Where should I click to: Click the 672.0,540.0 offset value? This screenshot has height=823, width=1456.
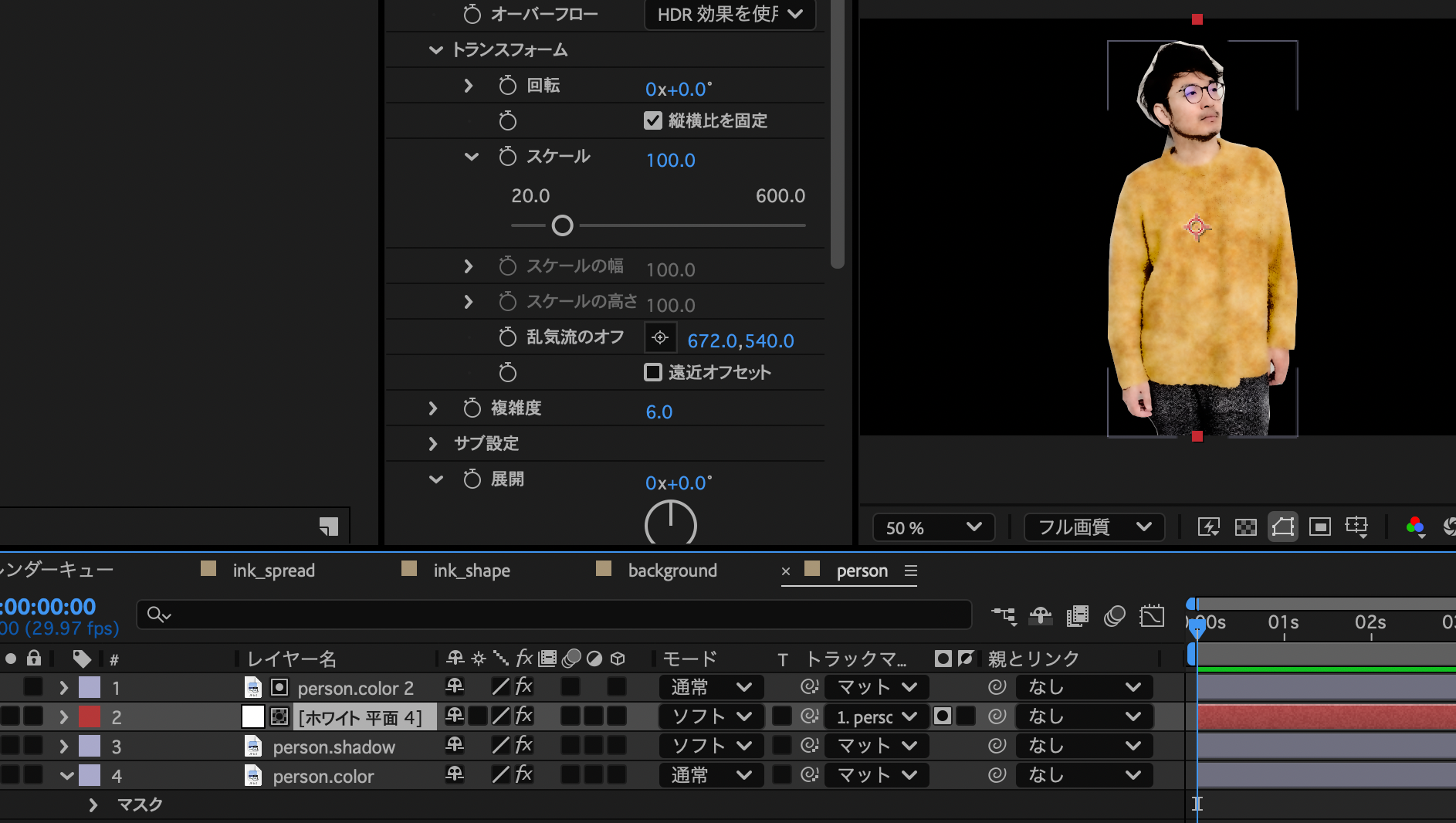[740, 340]
